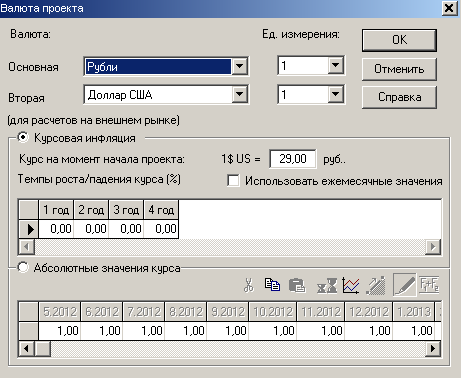Viewport: 461px width, 378px height.
Task: Open the units dropdown beside Доллар США
Action: point(335,94)
